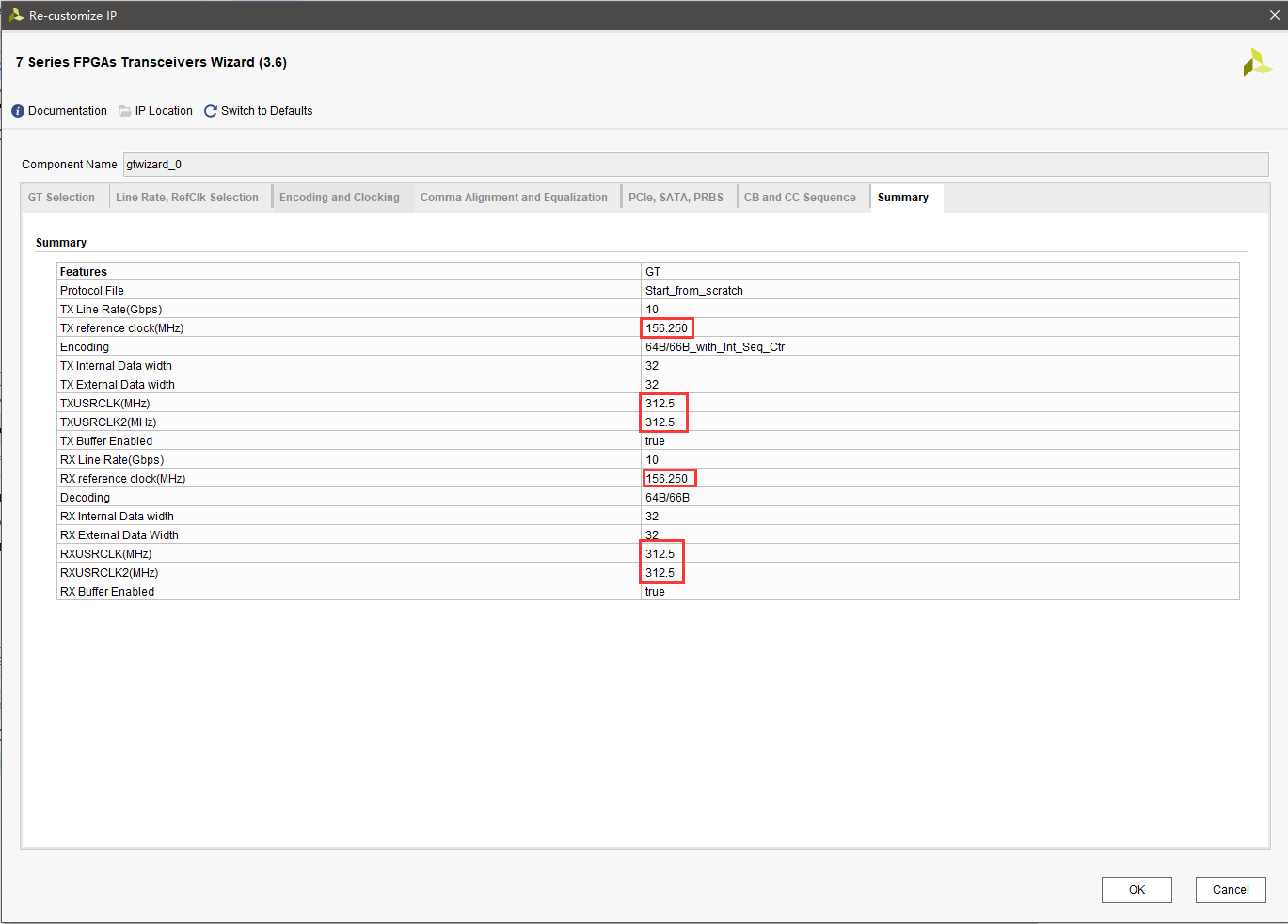Close the Re-customize IP dialog

pos(1275,15)
